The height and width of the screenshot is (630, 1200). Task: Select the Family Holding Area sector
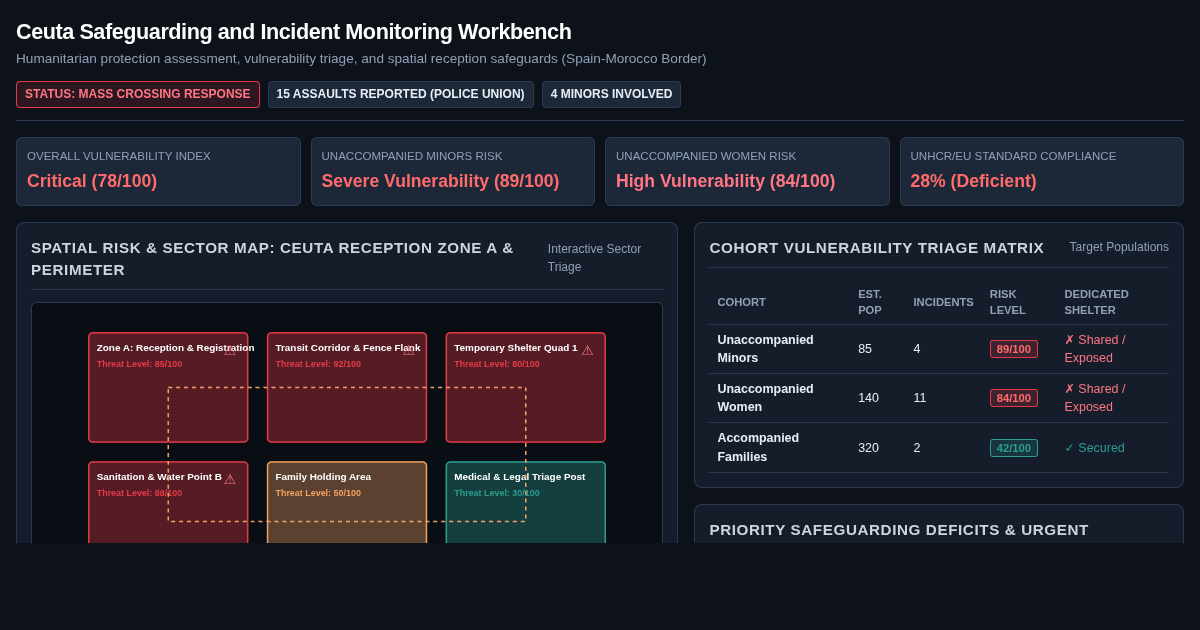pos(347,502)
